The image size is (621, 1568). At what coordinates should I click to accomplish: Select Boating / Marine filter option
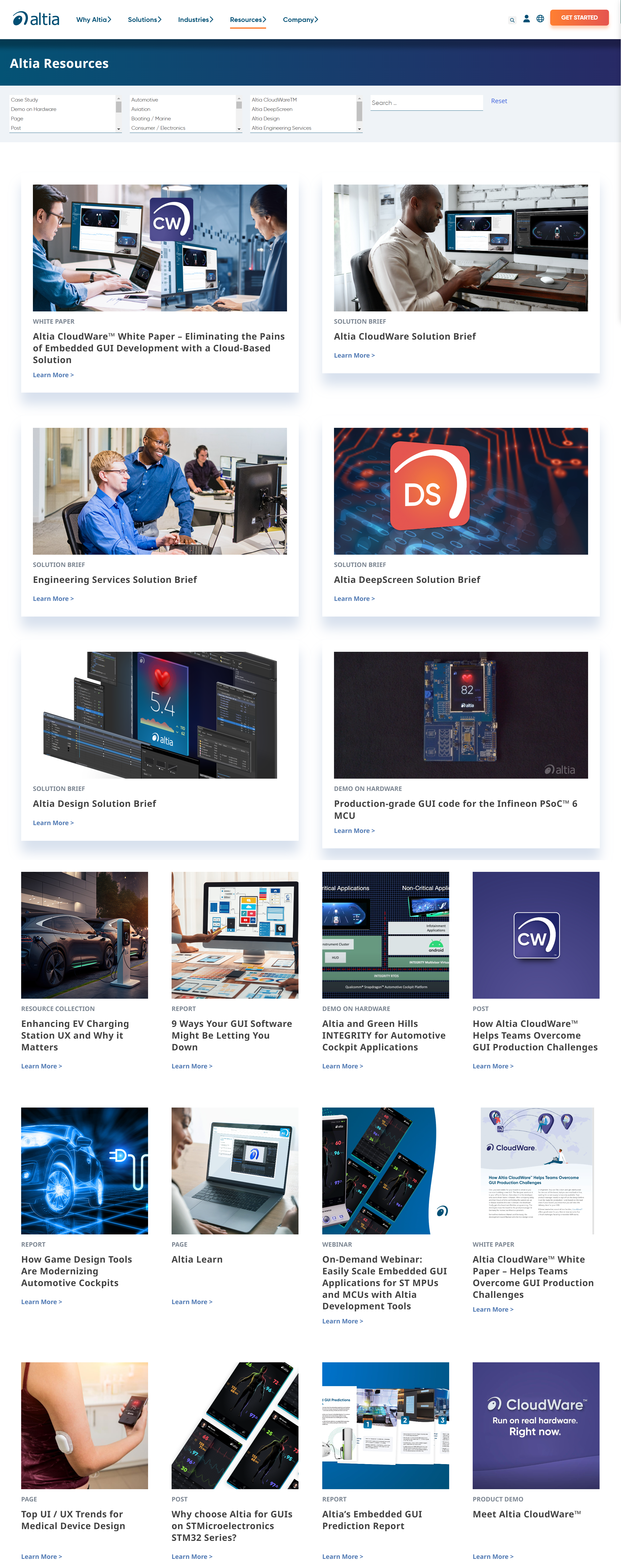click(183, 119)
